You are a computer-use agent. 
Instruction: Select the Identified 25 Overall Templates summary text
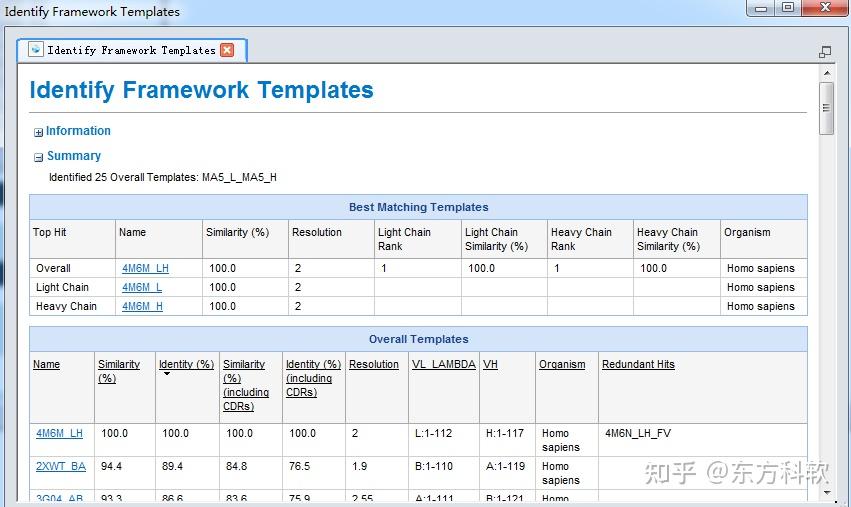pos(163,178)
